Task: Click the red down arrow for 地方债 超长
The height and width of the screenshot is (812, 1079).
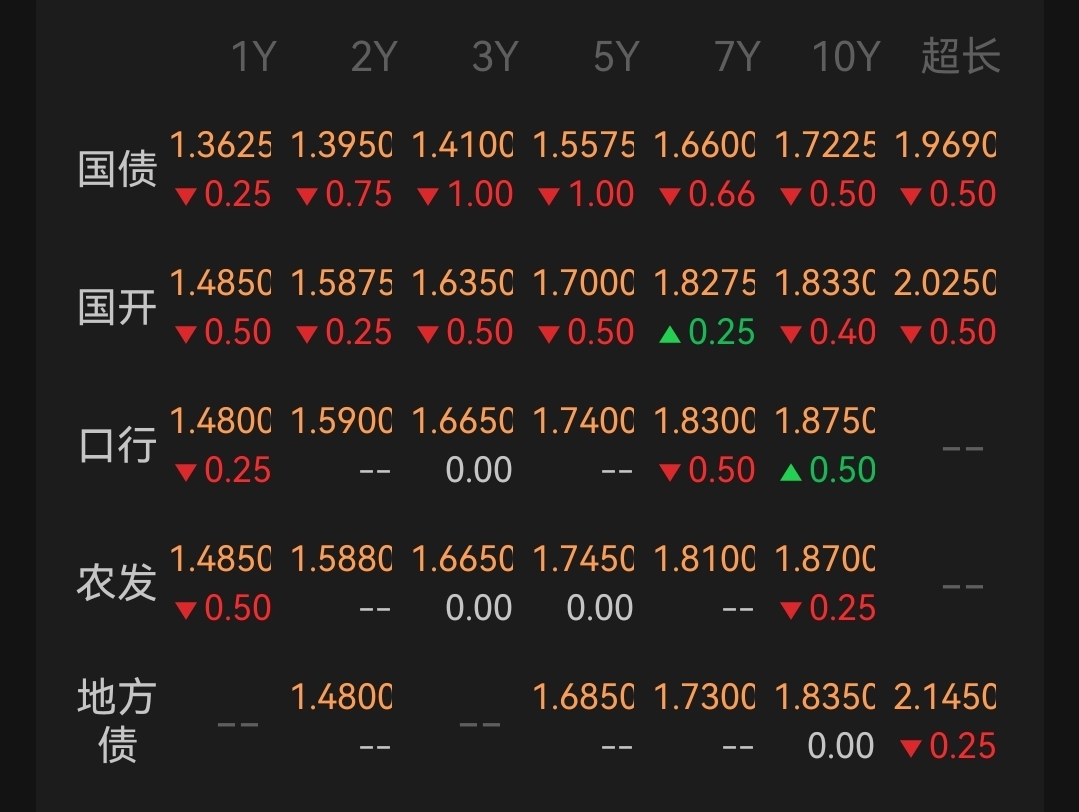Action: 911,748
